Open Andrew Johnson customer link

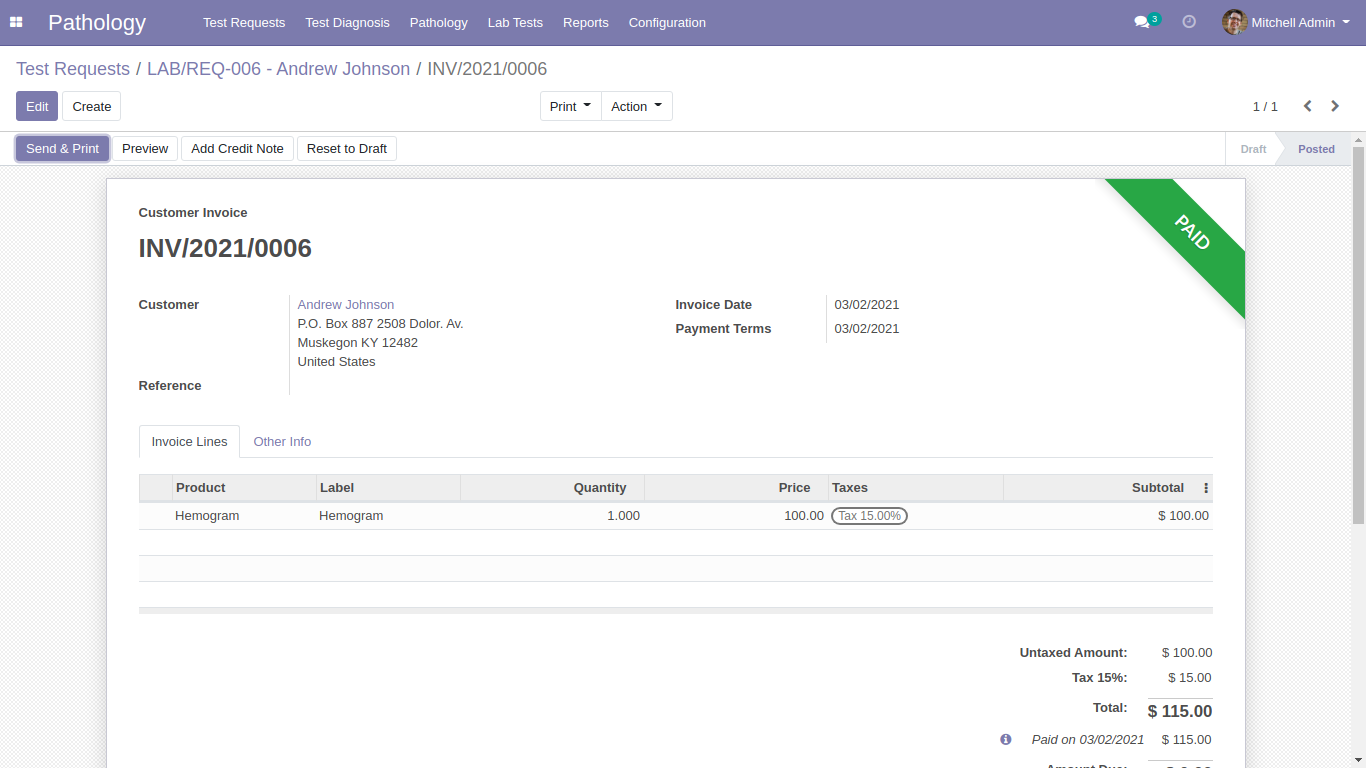(x=346, y=305)
